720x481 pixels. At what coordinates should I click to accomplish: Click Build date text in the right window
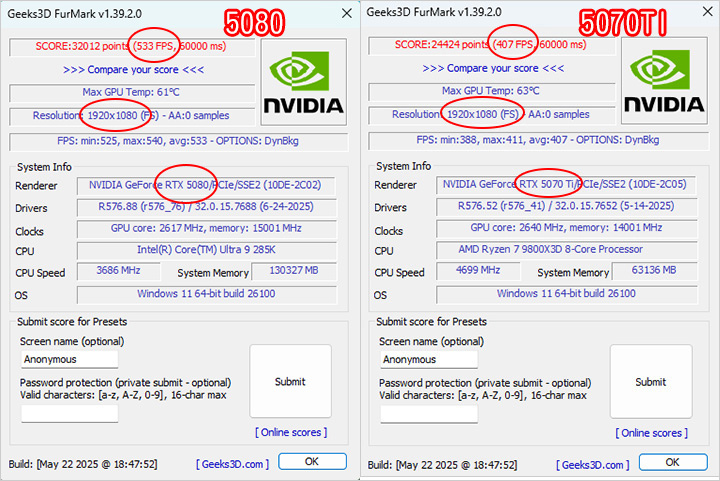(442, 465)
